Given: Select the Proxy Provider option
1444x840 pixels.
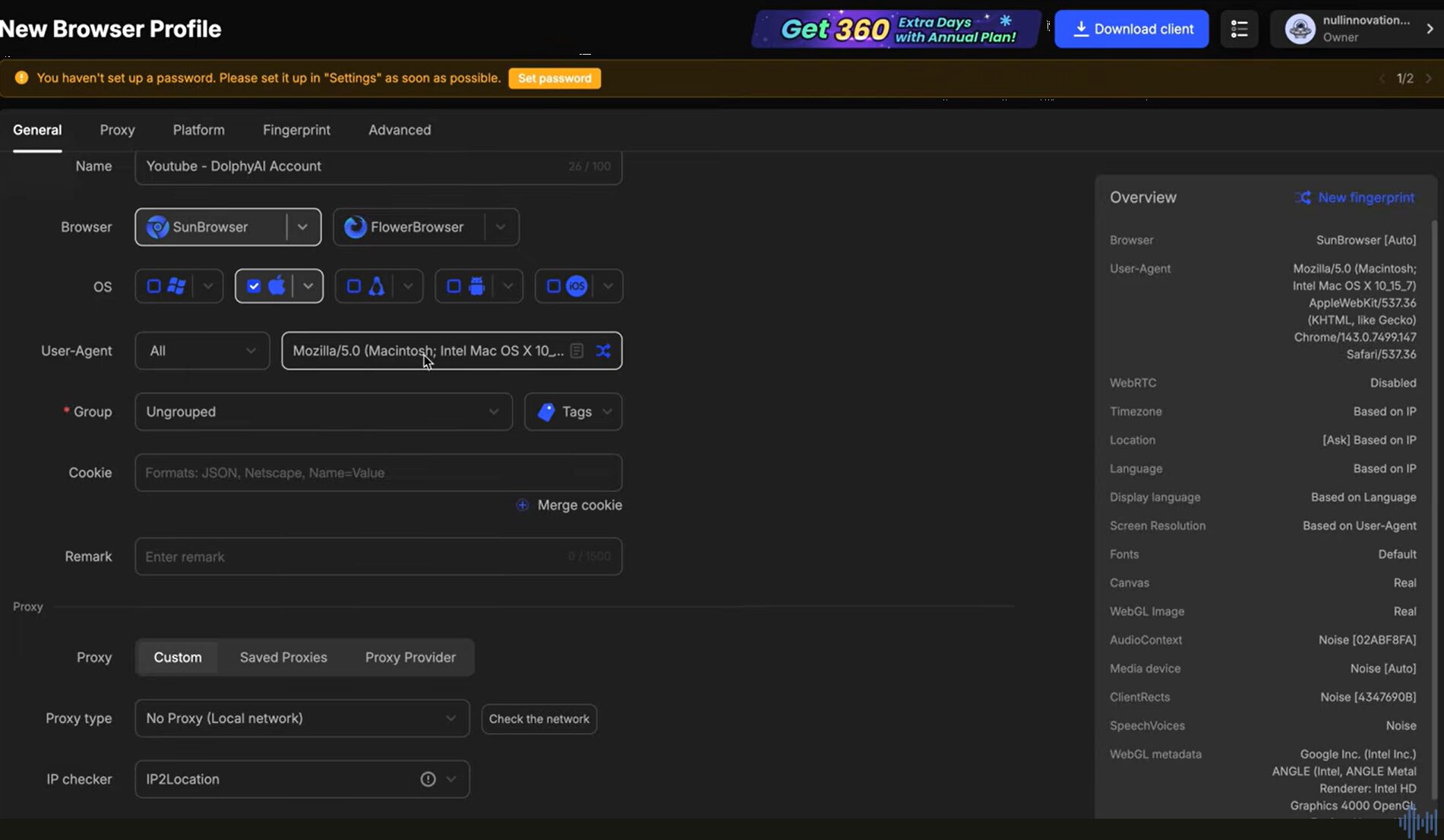Looking at the screenshot, I should point(410,658).
